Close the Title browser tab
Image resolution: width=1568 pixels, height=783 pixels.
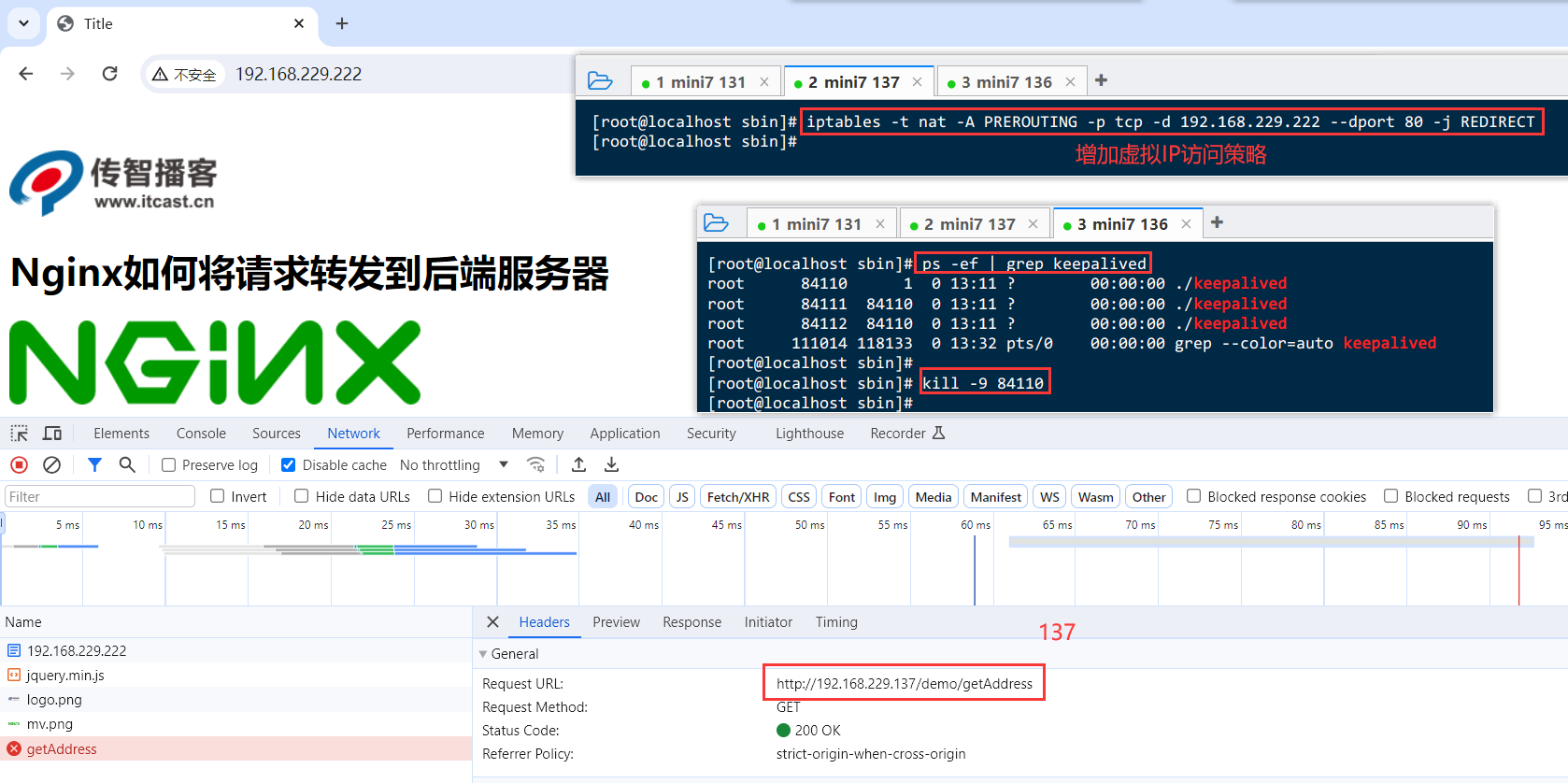pos(299,23)
